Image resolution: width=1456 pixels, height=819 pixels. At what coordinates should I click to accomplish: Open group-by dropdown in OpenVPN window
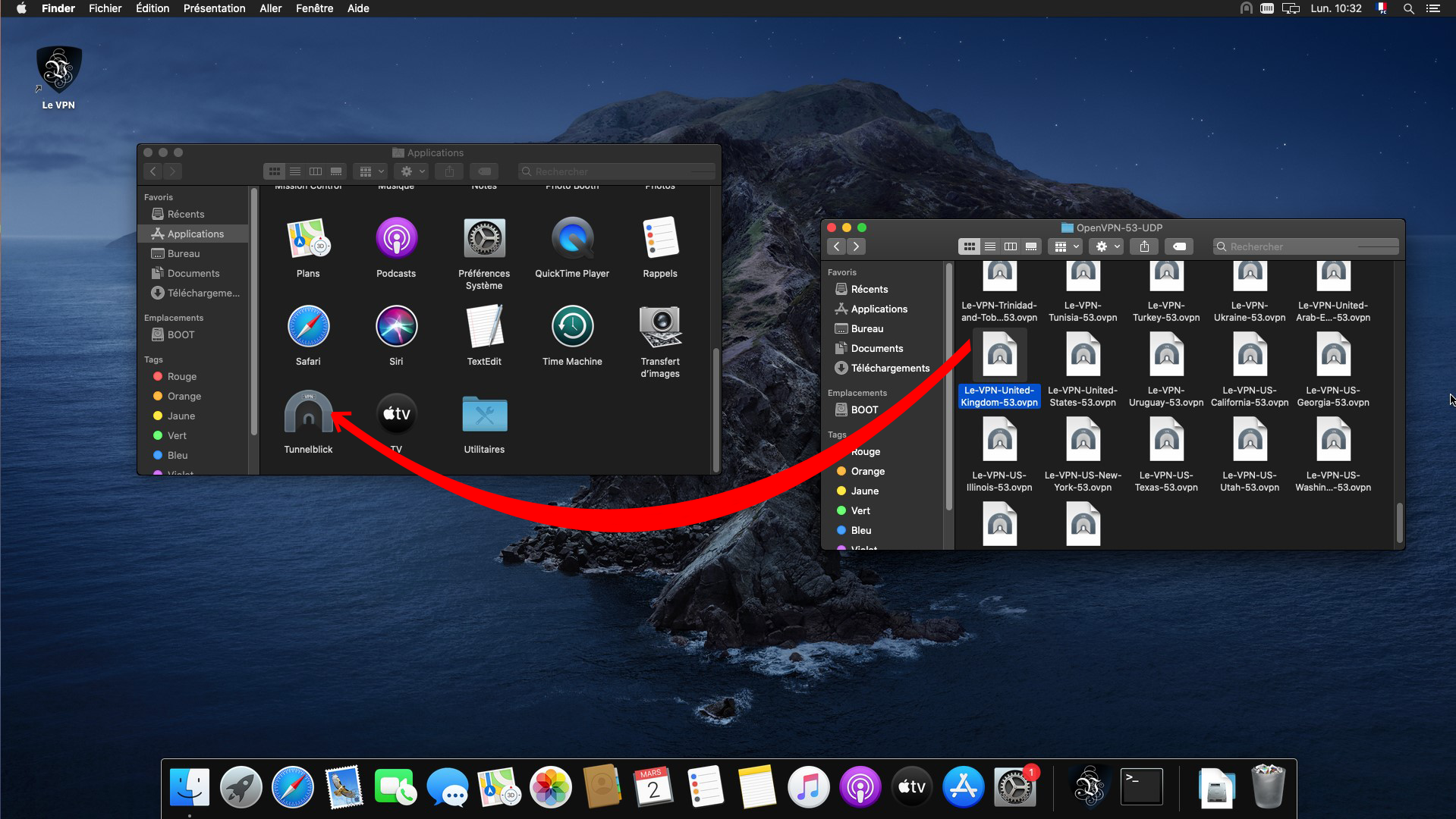pos(1065,246)
